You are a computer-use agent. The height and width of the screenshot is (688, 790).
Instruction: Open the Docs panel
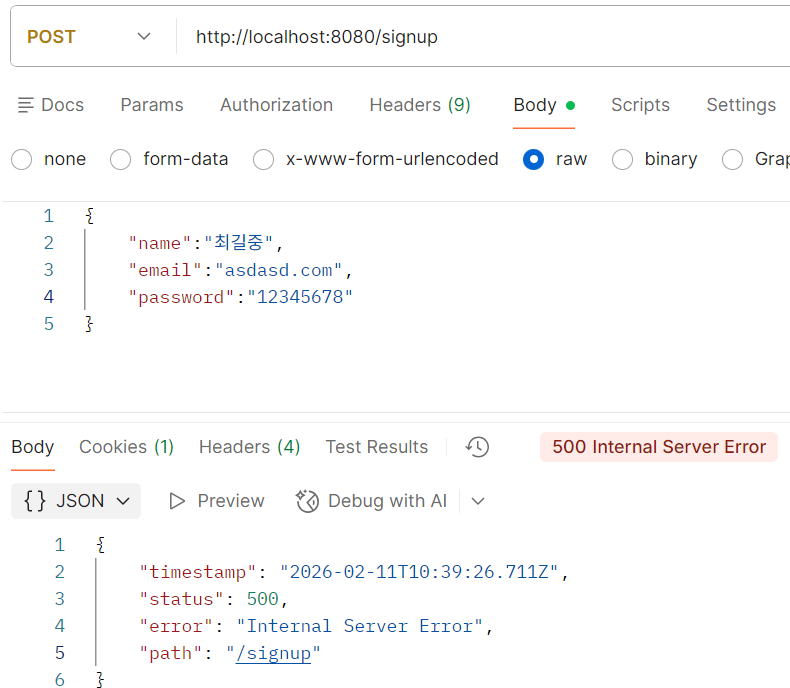tap(50, 105)
